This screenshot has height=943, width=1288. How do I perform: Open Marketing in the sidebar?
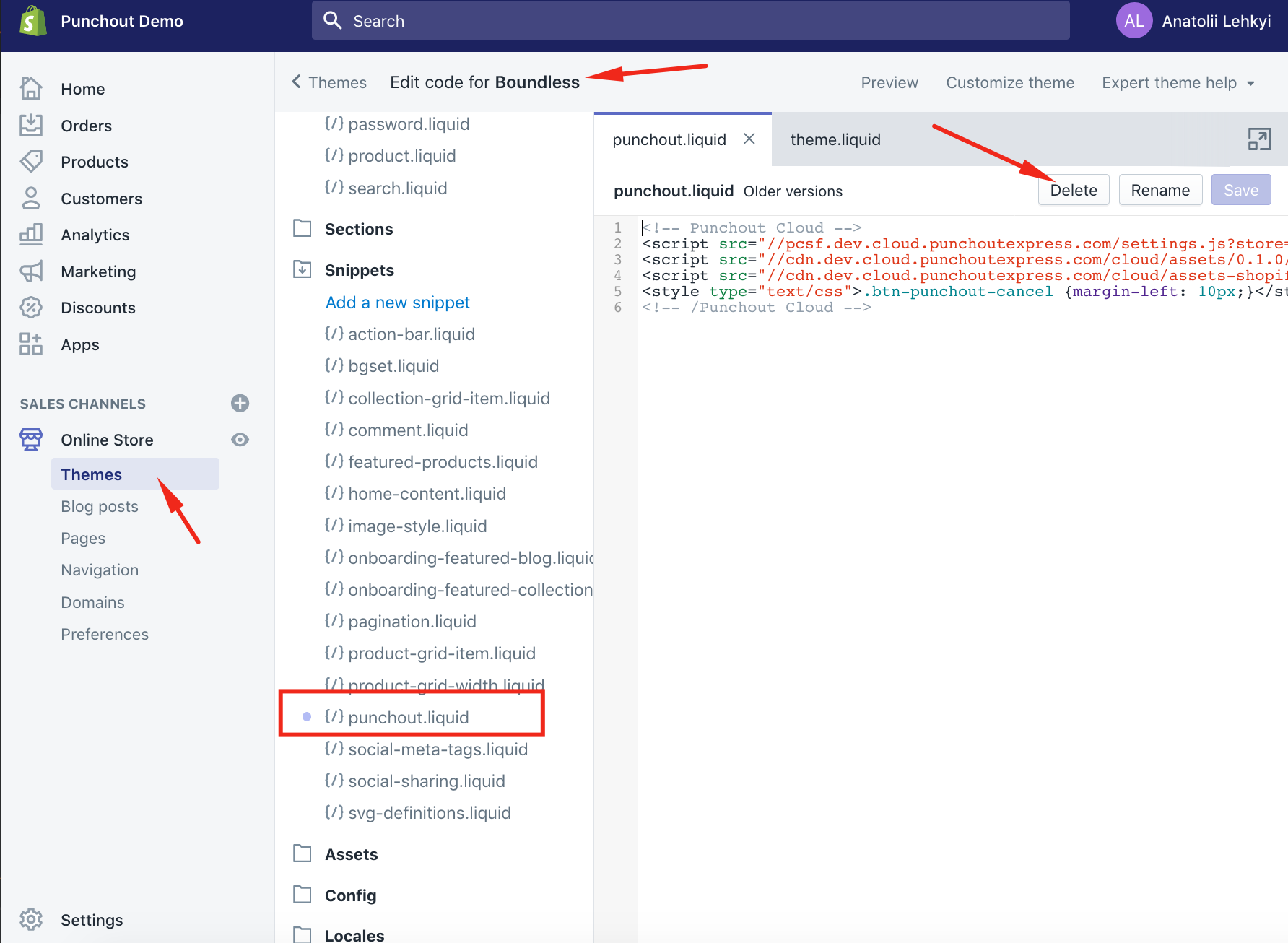point(98,271)
